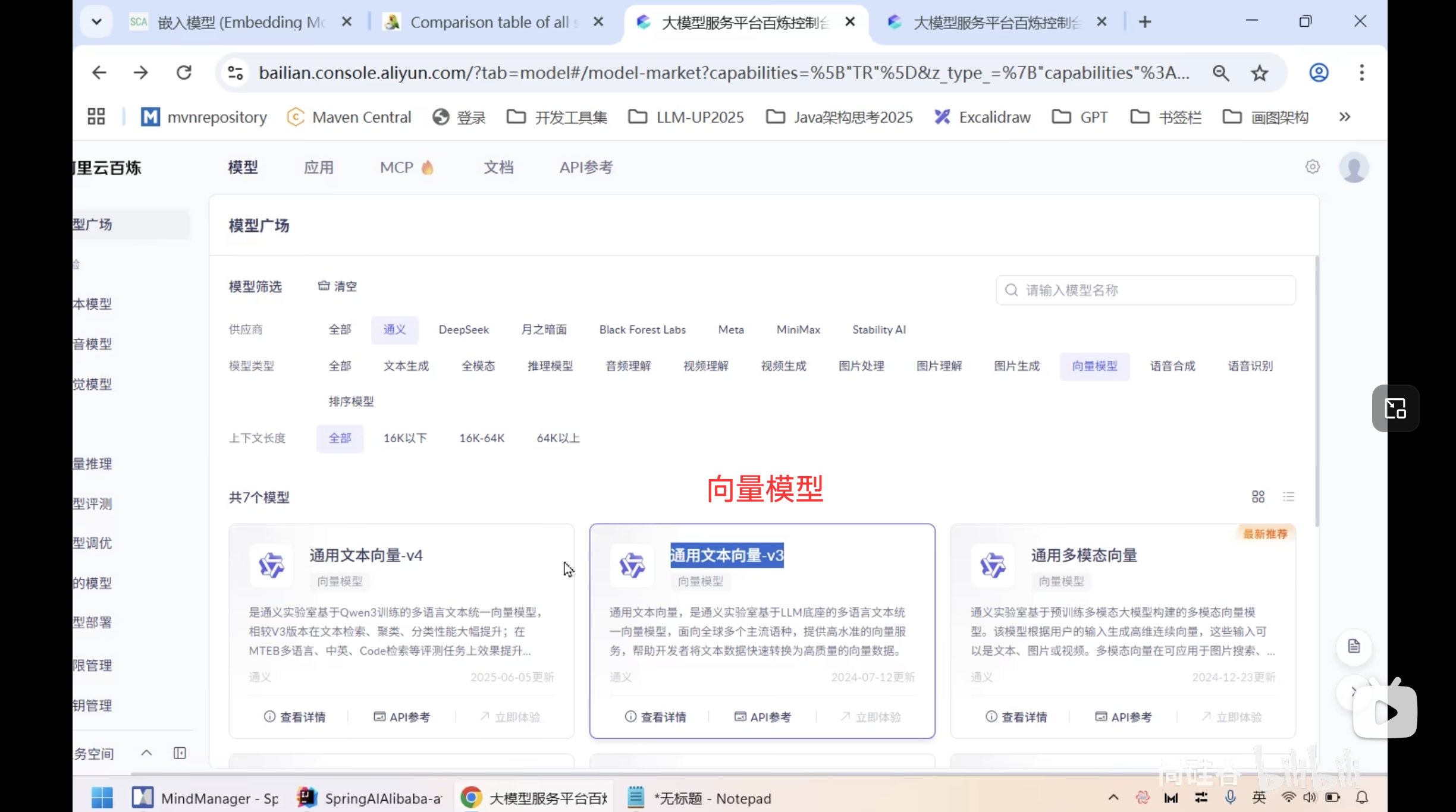Switch model list to grid view
The width and height of the screenshot is (1456, 812).
1259,496
